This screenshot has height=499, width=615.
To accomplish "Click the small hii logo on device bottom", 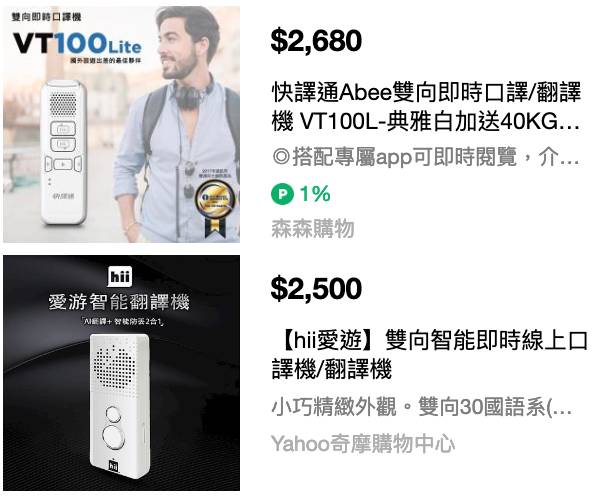I will [113, 466].
